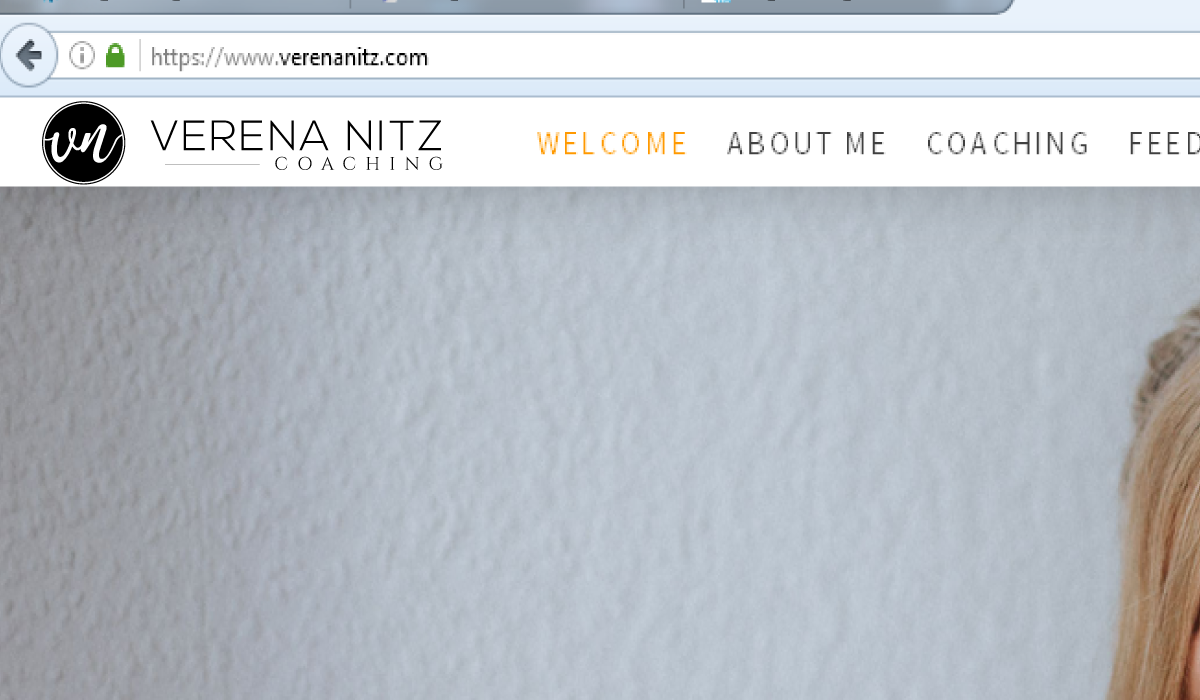Go back with the browser back arrow
The image size is (1200, 700).
(x=29, y=56)
